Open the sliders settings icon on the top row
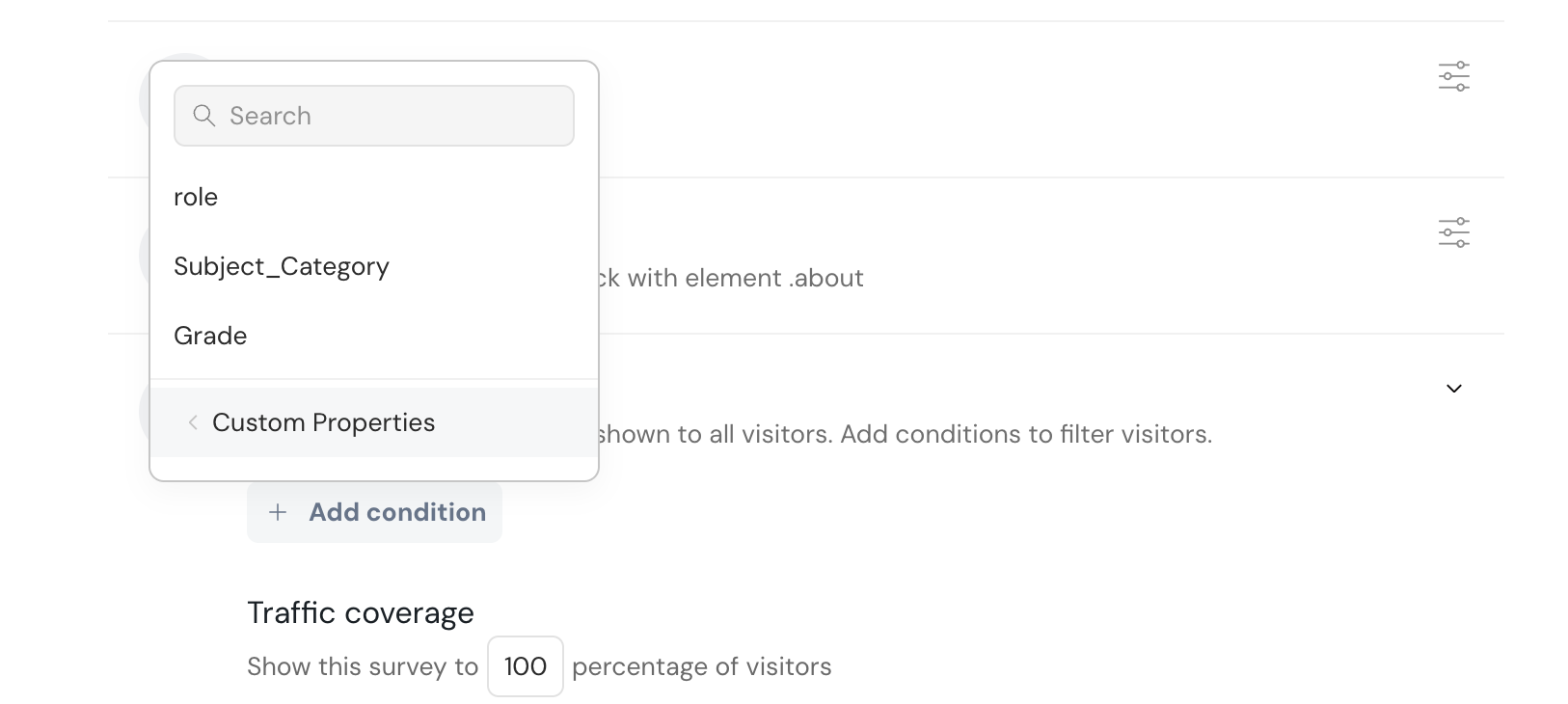1568x704 pixels. click(1453, 76)
